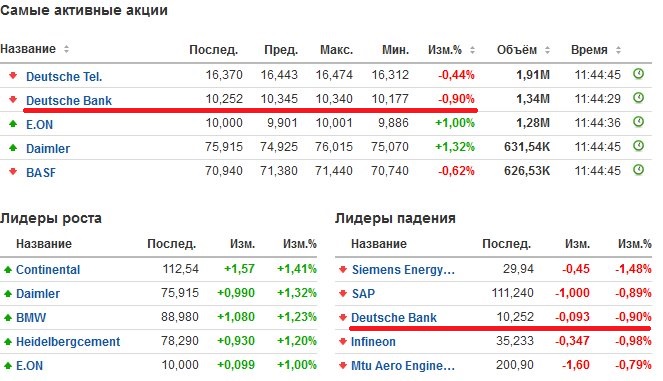Open BASF stock link
Screen dimensions: 663x381
pyautogui.click(x=41, y=173)
